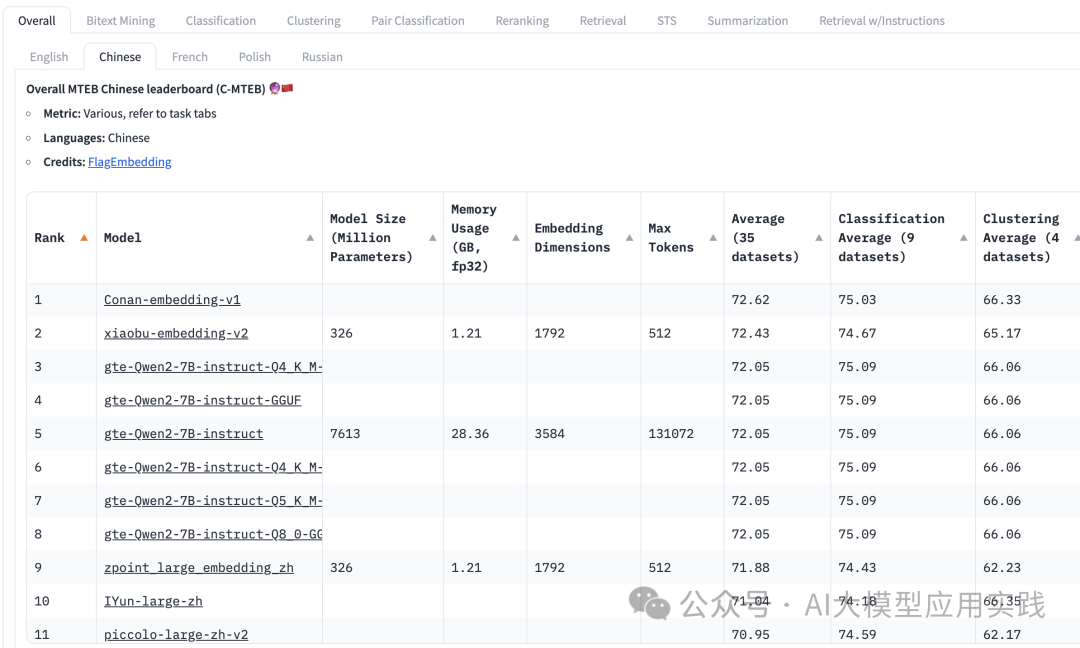Sort by Rank column arrow icon

(x=84, y=238)
